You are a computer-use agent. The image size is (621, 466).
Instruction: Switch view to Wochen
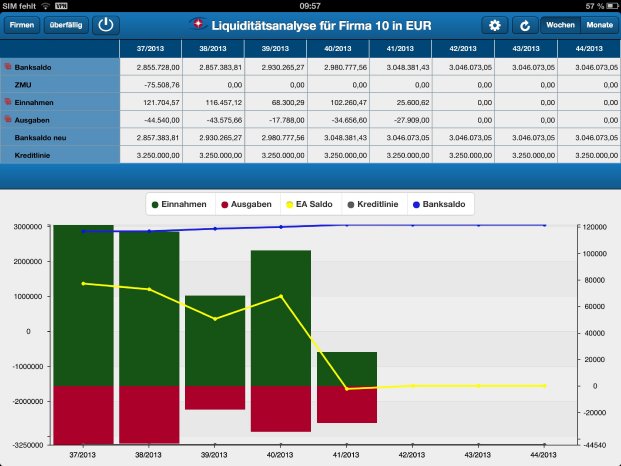(560, 24)
